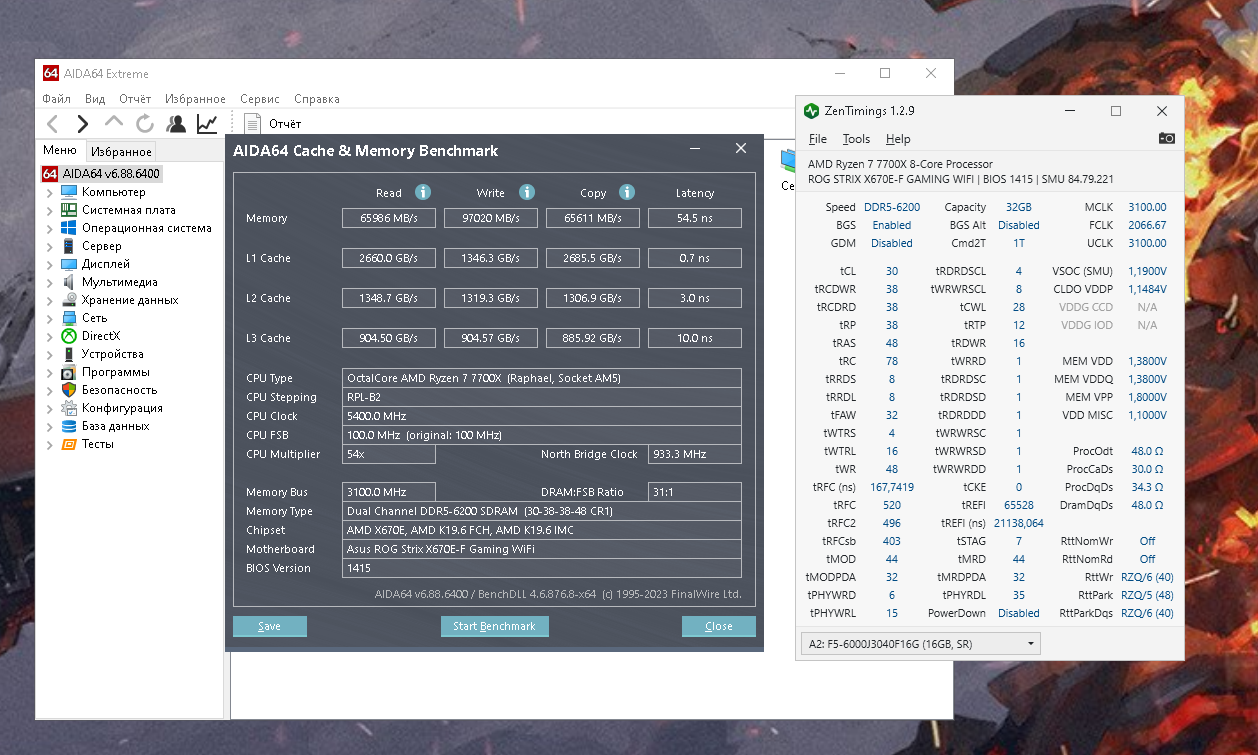Screen dimensions: 1258x755
Task: Click the DirectX Xbox icon in tree
Action: [69, 336]
